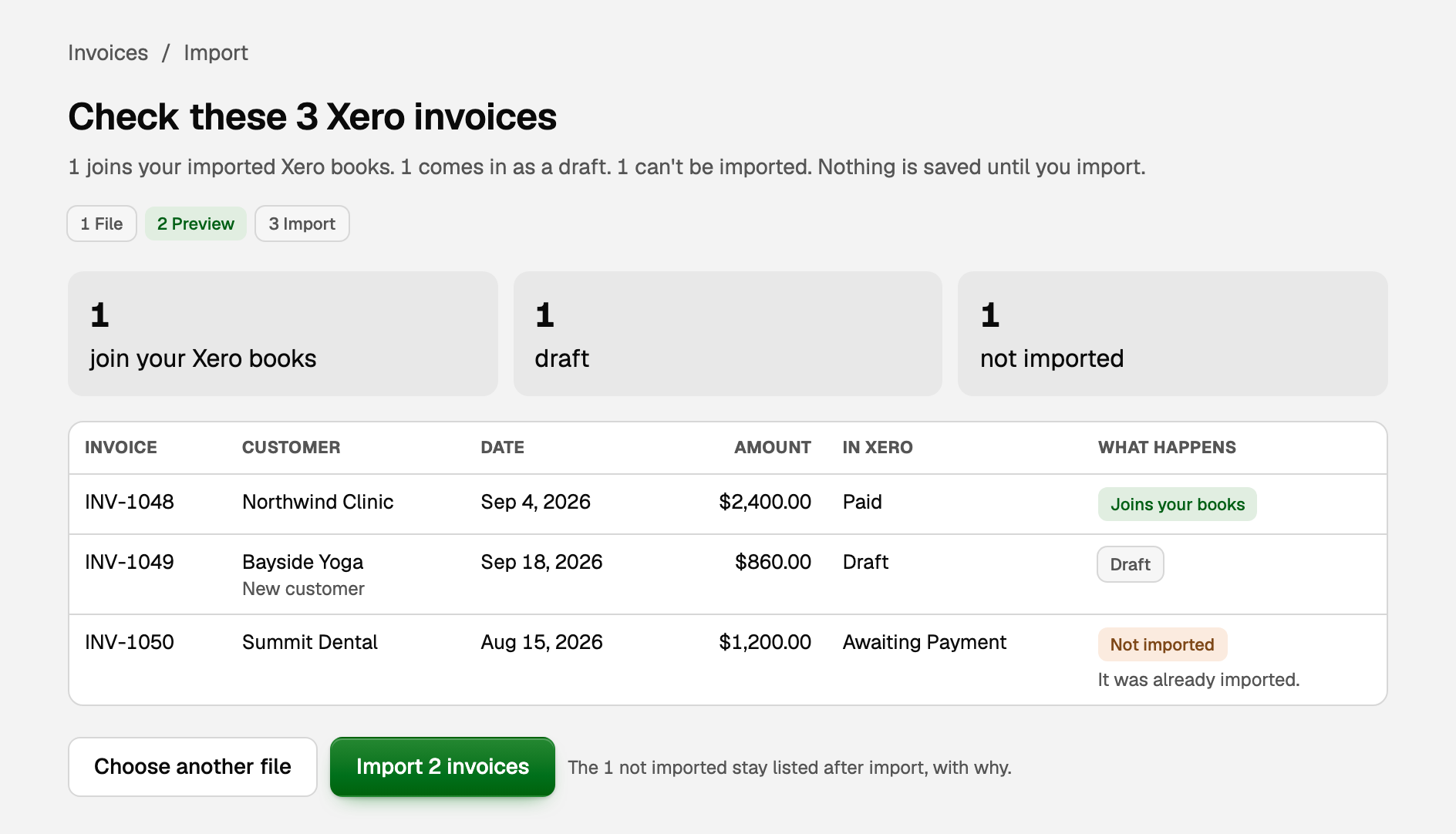This screenshot has height=834, width=1456.
Task: Click customer Bayside Yoga
Action: [x=302, y=562]
